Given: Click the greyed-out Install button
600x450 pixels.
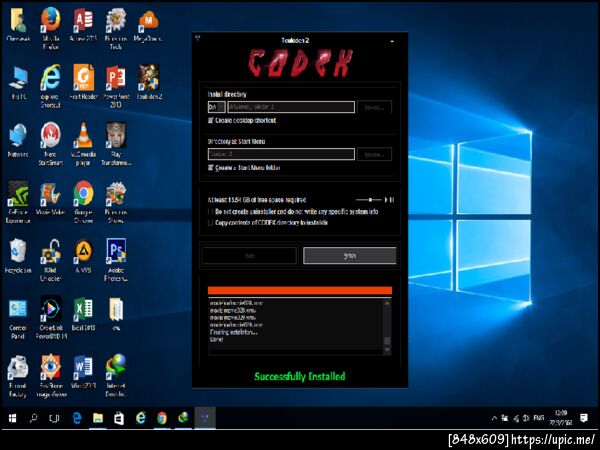Looking at the screenshot, I should [249, 256].
